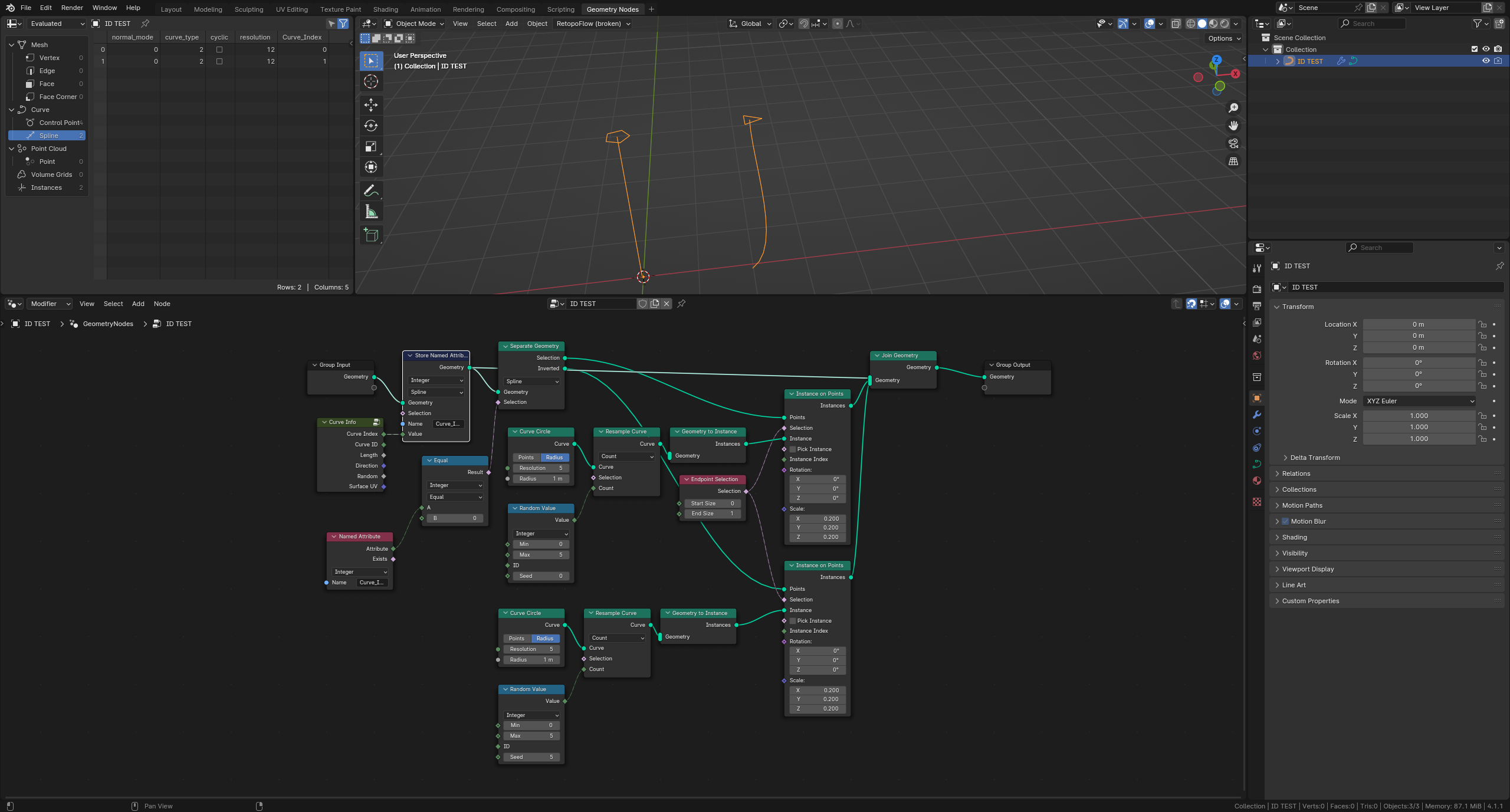The height and width of the screenshot is (812, 1510).
Task: Select the Add Cube tool
Action: [371, 235]
